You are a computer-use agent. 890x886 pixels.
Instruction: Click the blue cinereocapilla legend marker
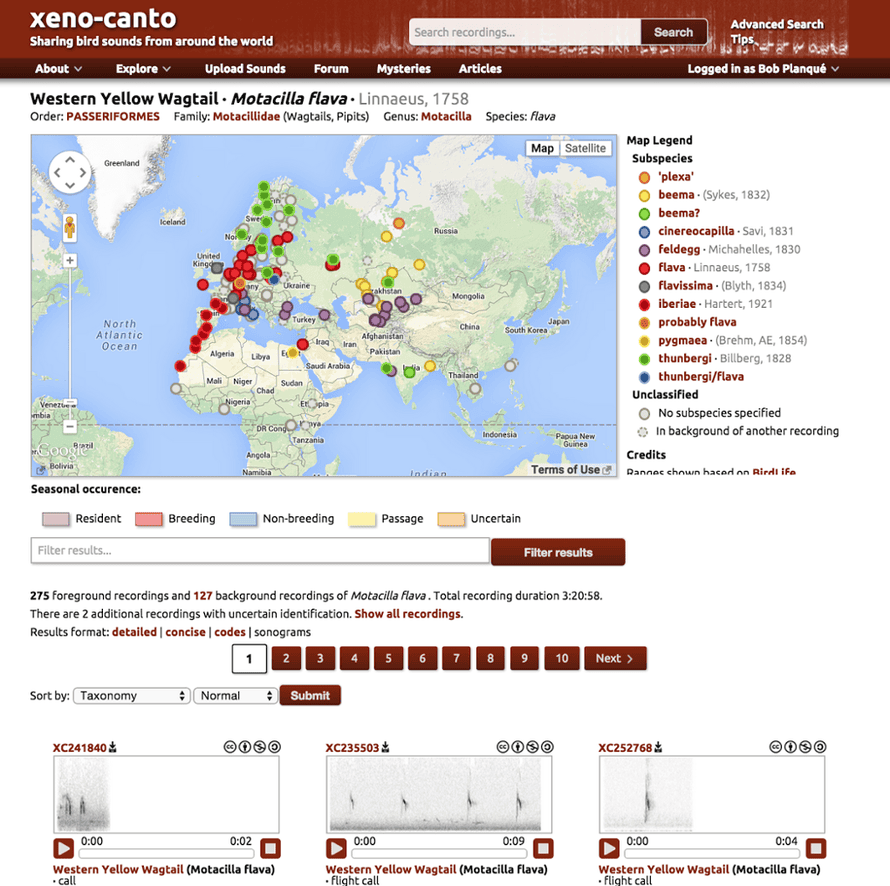(x=644, y=232)
